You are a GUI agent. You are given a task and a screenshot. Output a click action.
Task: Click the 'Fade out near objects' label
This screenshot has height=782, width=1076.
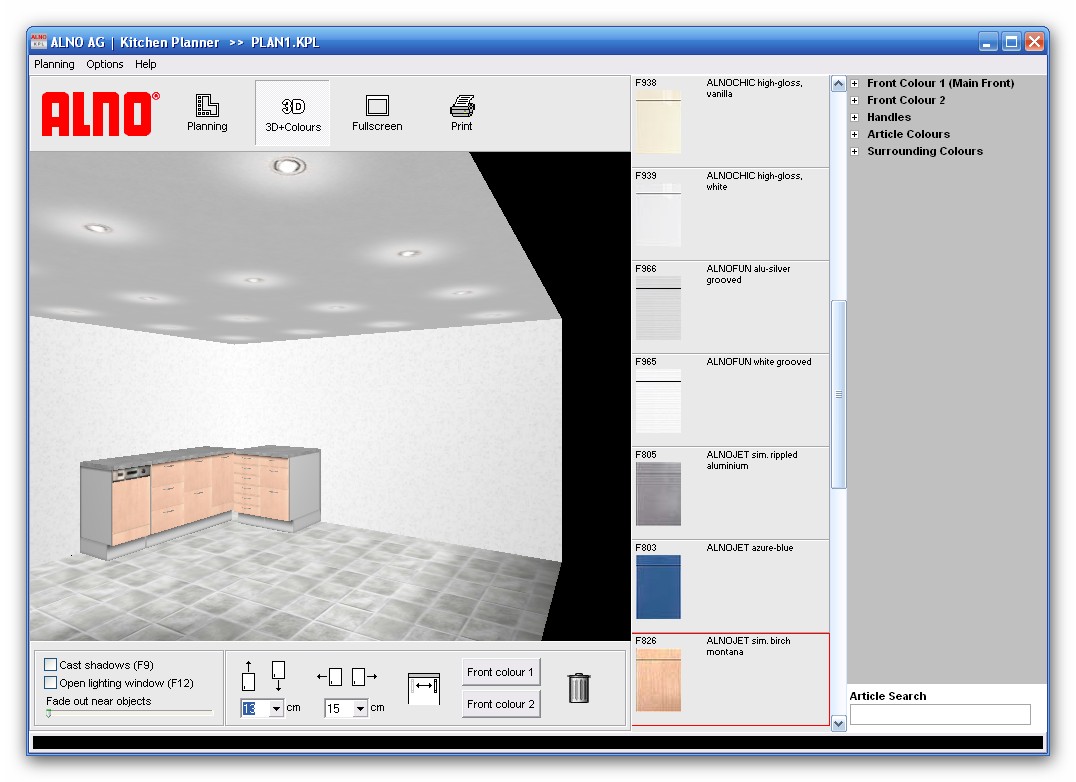[x=98, y=701]
